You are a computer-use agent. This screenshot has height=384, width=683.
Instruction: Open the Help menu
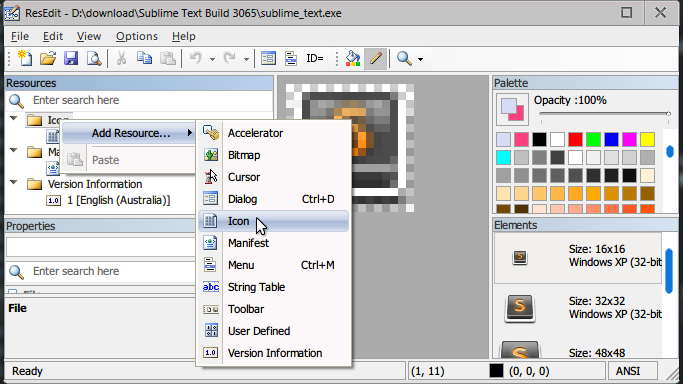pyautogui.click(x=183, y=36)
